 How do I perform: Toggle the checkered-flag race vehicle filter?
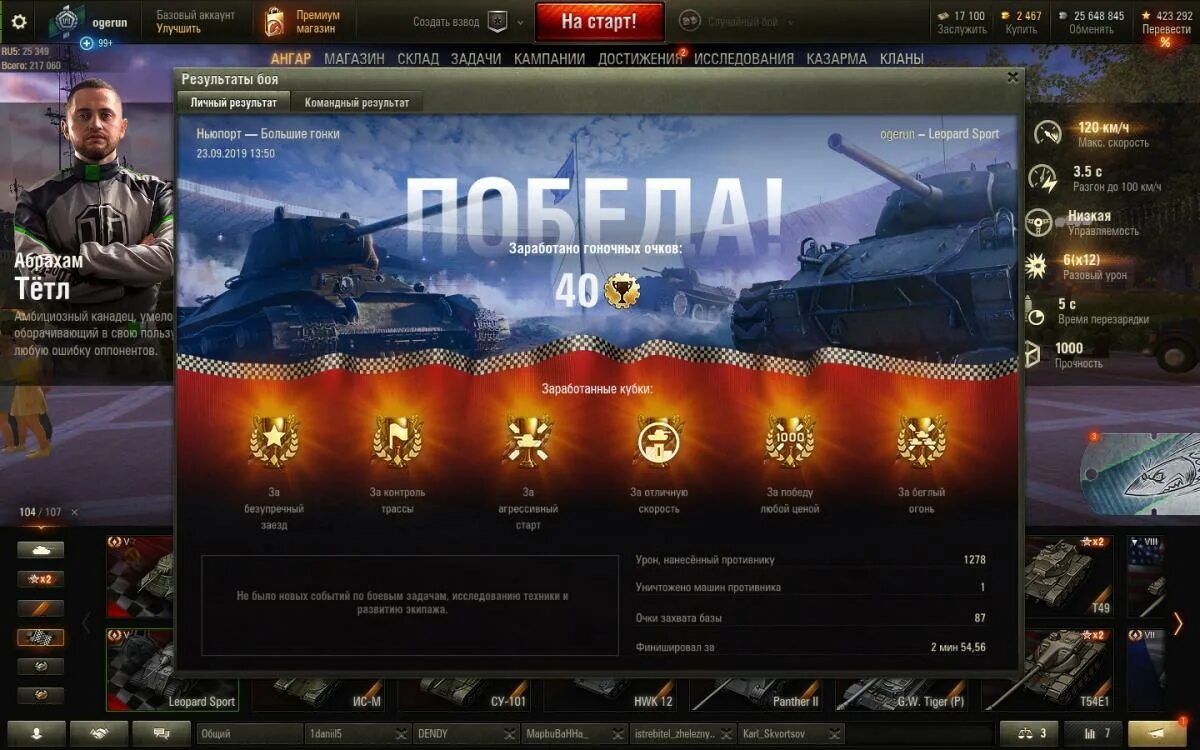click(x=41, y=638)
